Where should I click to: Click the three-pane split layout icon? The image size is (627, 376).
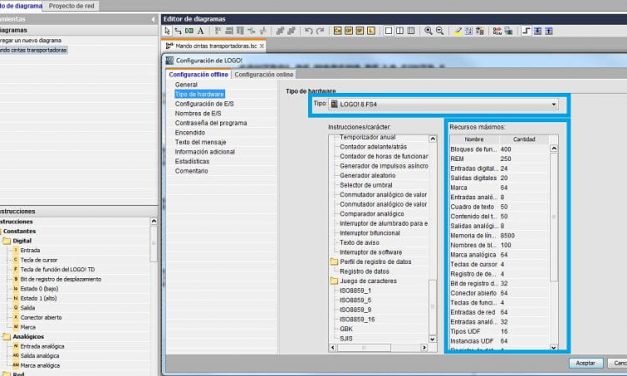click(411, 31)
